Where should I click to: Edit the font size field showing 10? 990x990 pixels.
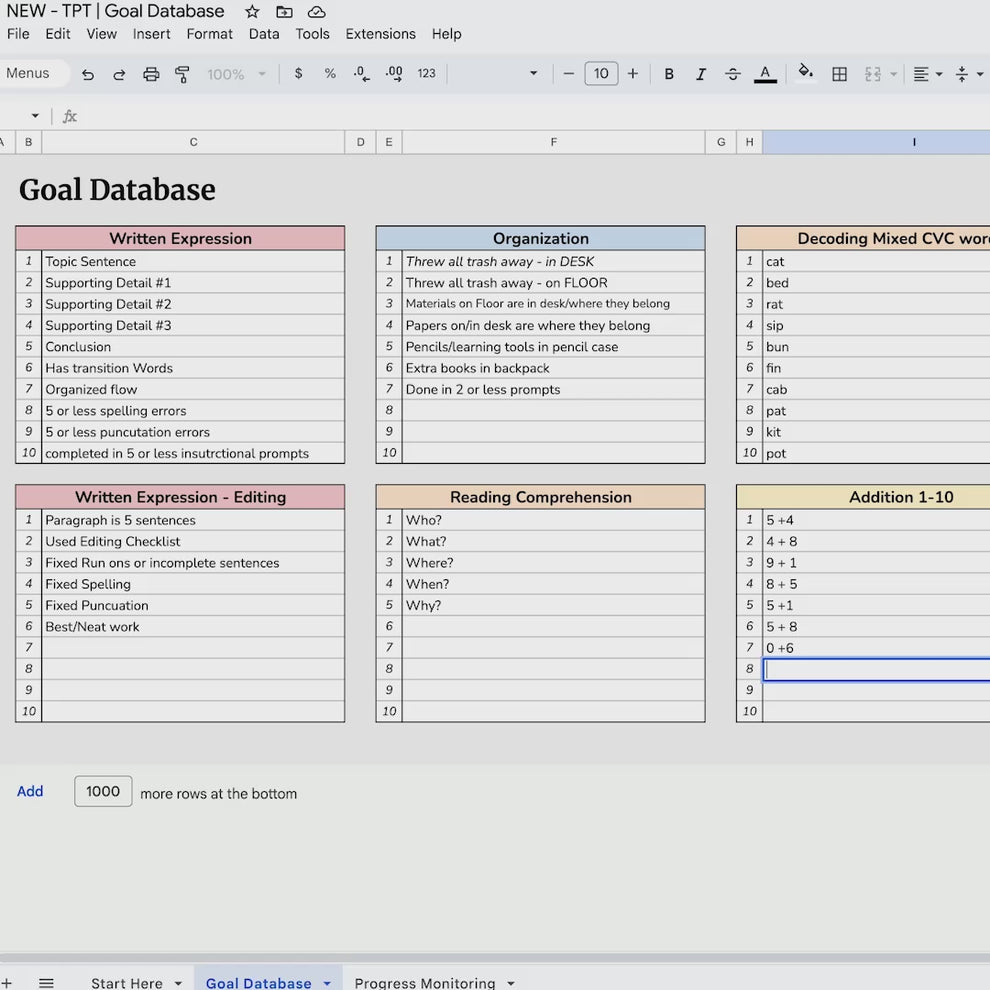[601, 74]
